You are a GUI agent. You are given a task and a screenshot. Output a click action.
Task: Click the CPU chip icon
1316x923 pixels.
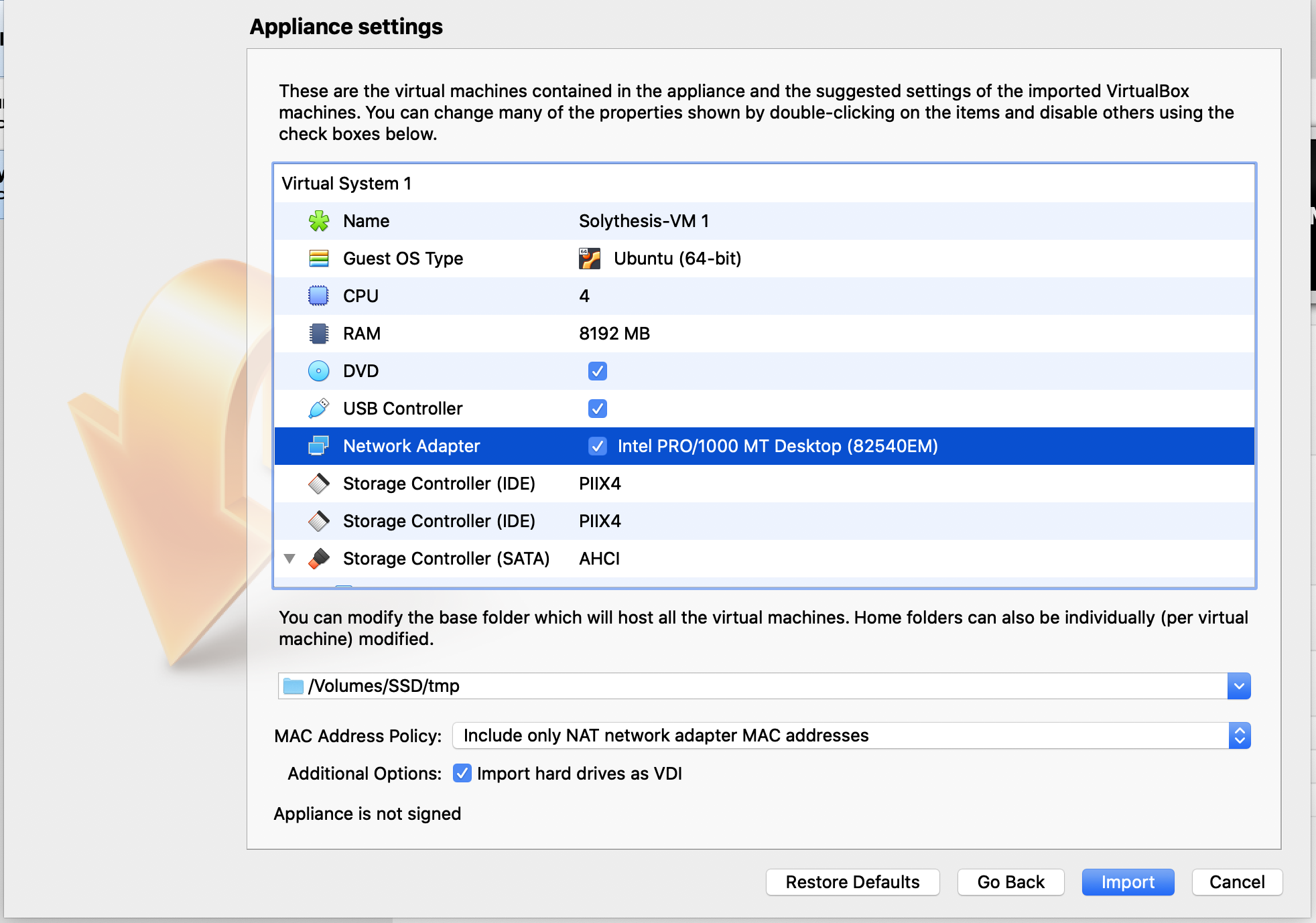click(319, 296)
